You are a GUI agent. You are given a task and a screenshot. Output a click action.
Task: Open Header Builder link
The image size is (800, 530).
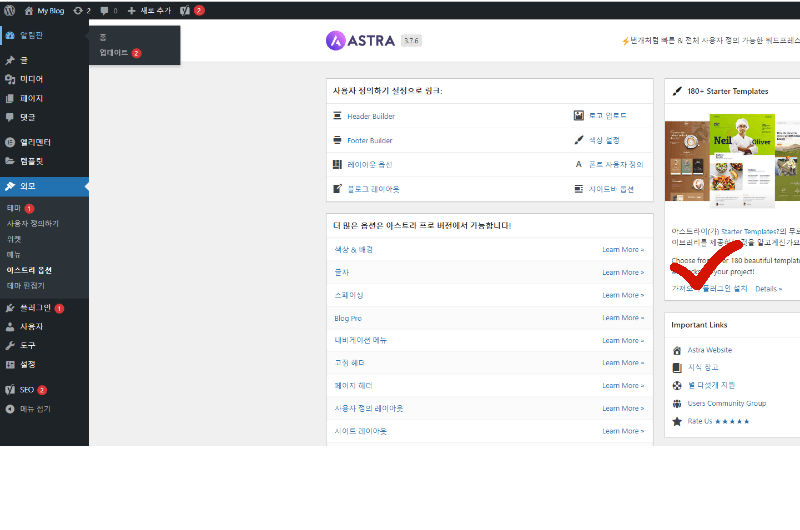point(371,116)
